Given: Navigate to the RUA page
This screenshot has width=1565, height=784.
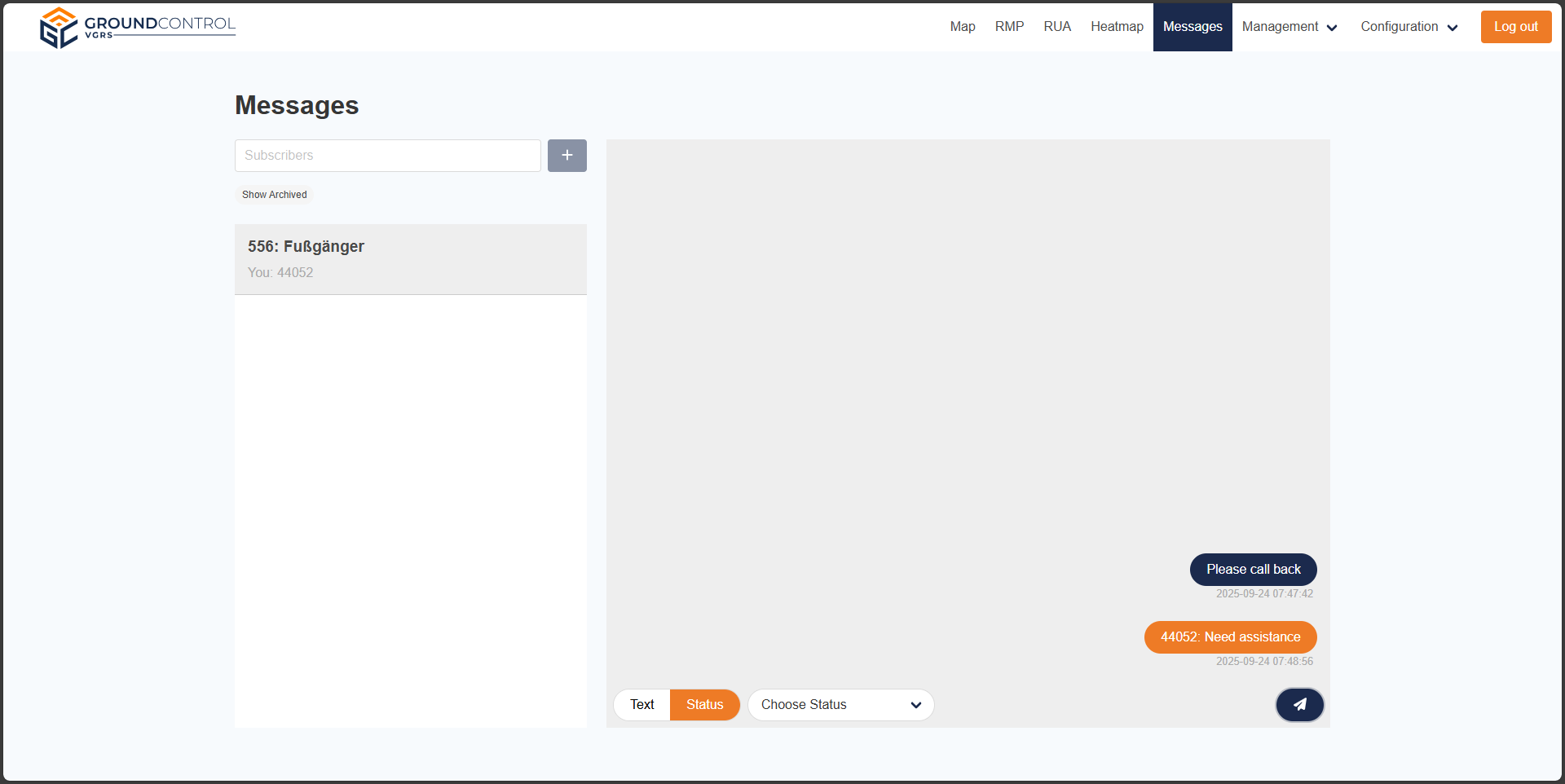Looking at the screenshot, I should coord(1056,27).
